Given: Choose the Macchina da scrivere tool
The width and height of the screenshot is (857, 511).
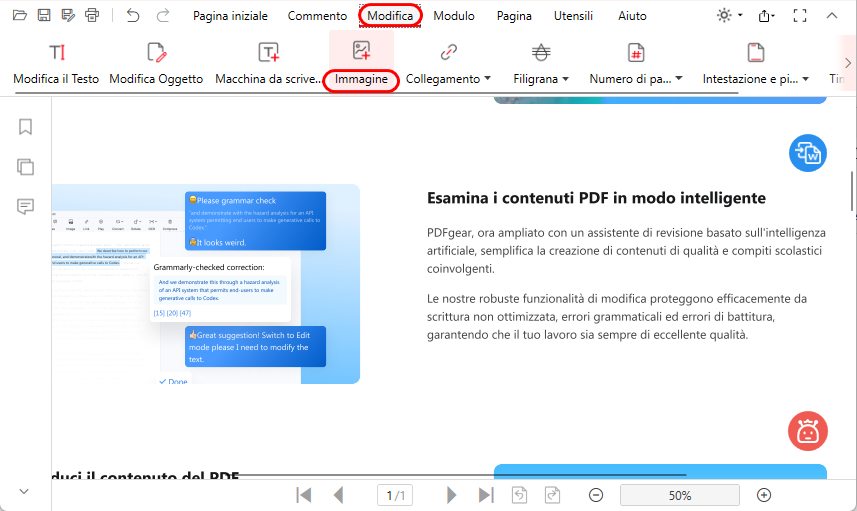Looking at the screenshot, I should click(x=268, y=63).
